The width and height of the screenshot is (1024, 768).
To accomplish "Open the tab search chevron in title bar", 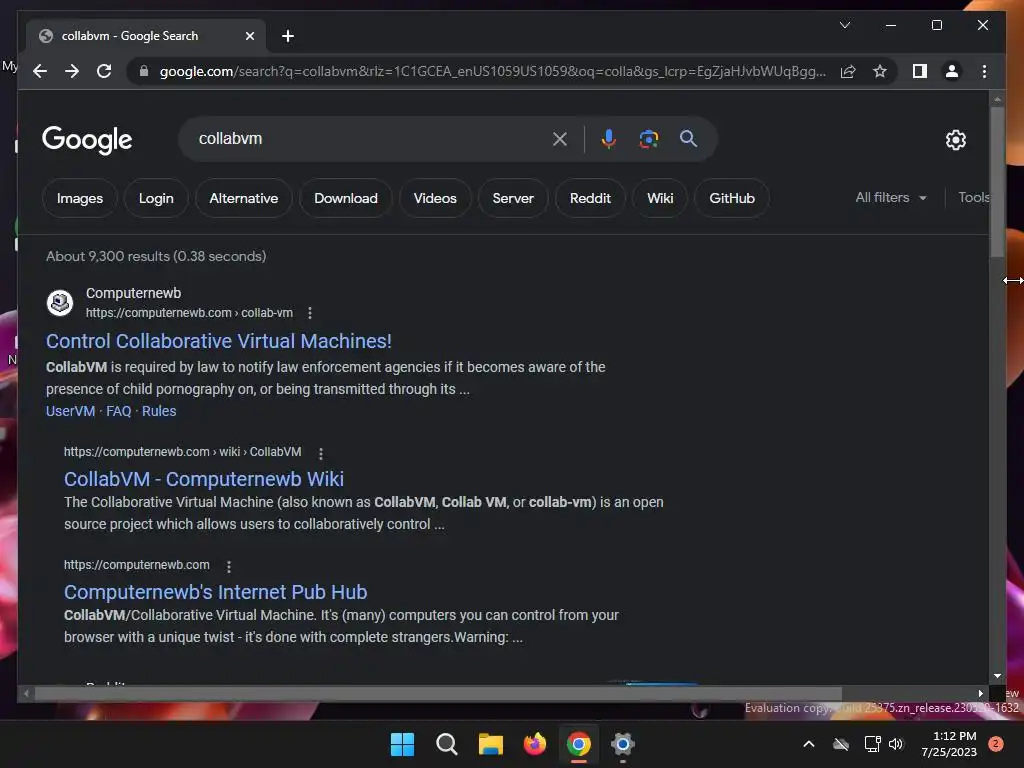I will click(x=844, y=25).
